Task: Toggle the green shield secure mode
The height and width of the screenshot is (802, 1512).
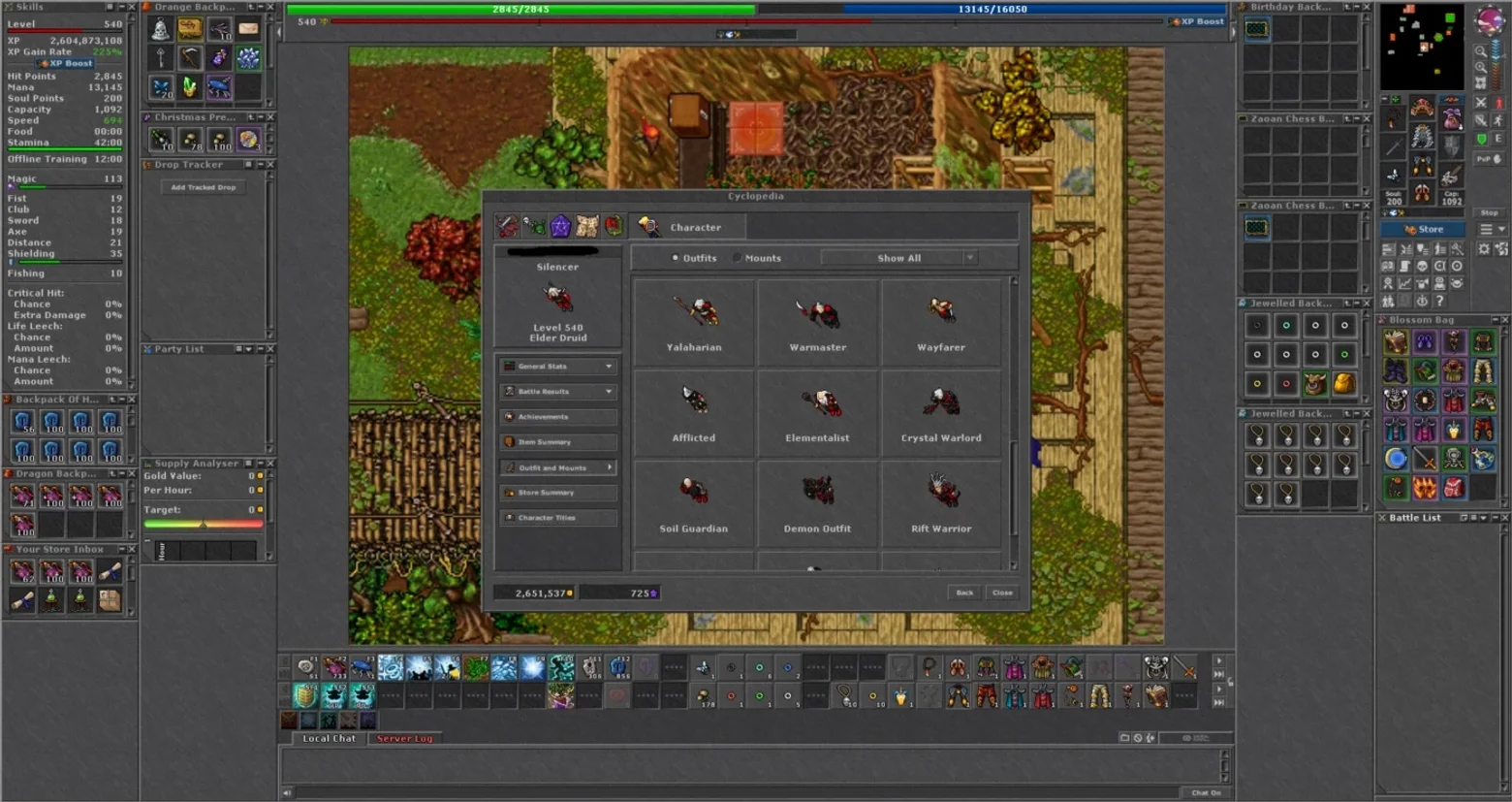Action: coord(1481,139)
